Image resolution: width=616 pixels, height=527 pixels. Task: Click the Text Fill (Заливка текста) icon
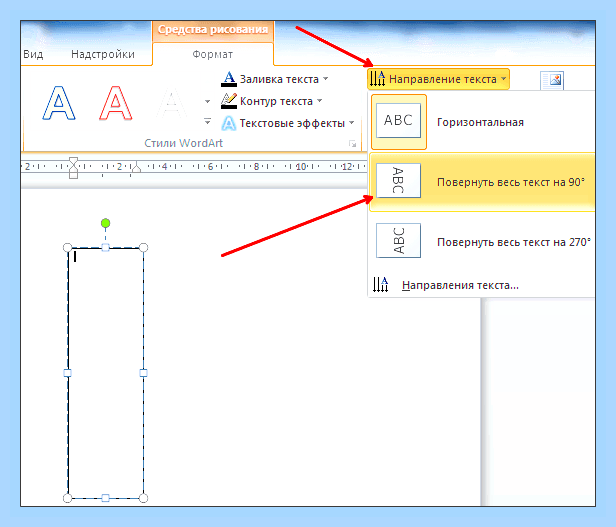point(229,79)
